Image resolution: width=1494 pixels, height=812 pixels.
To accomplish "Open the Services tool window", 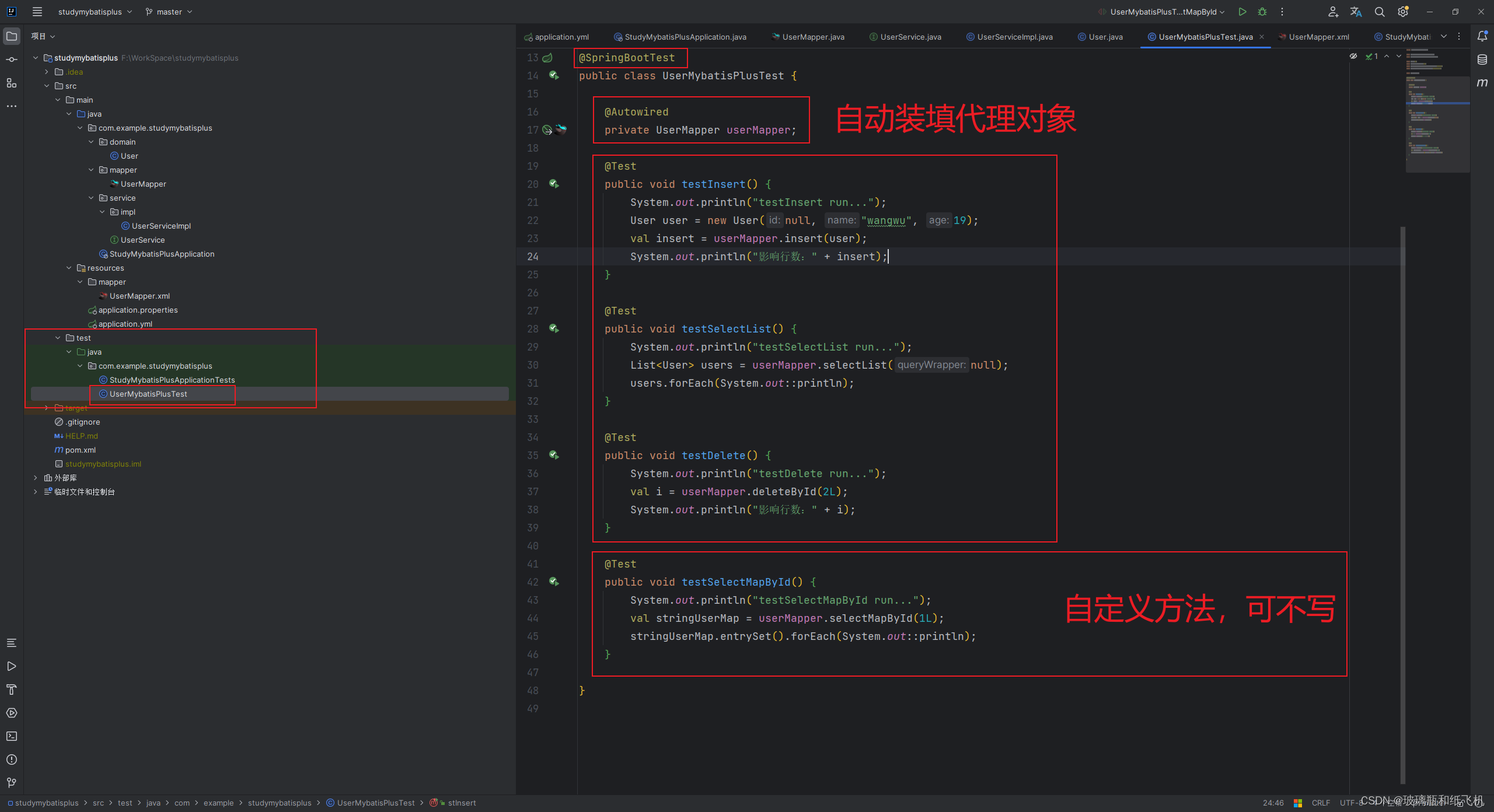I will pos(12,713).
